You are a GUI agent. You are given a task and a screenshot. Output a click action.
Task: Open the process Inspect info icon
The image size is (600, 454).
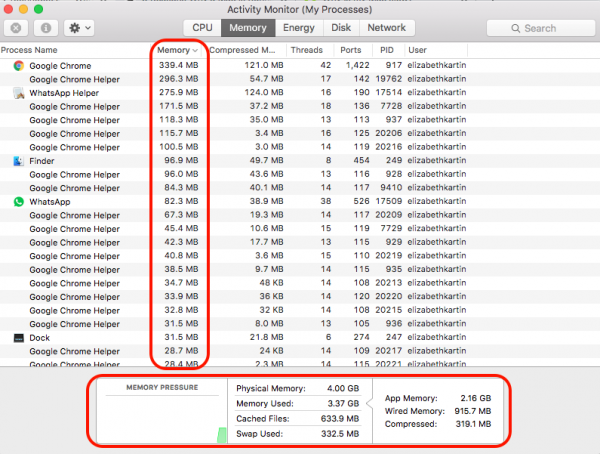coord(46,28)
